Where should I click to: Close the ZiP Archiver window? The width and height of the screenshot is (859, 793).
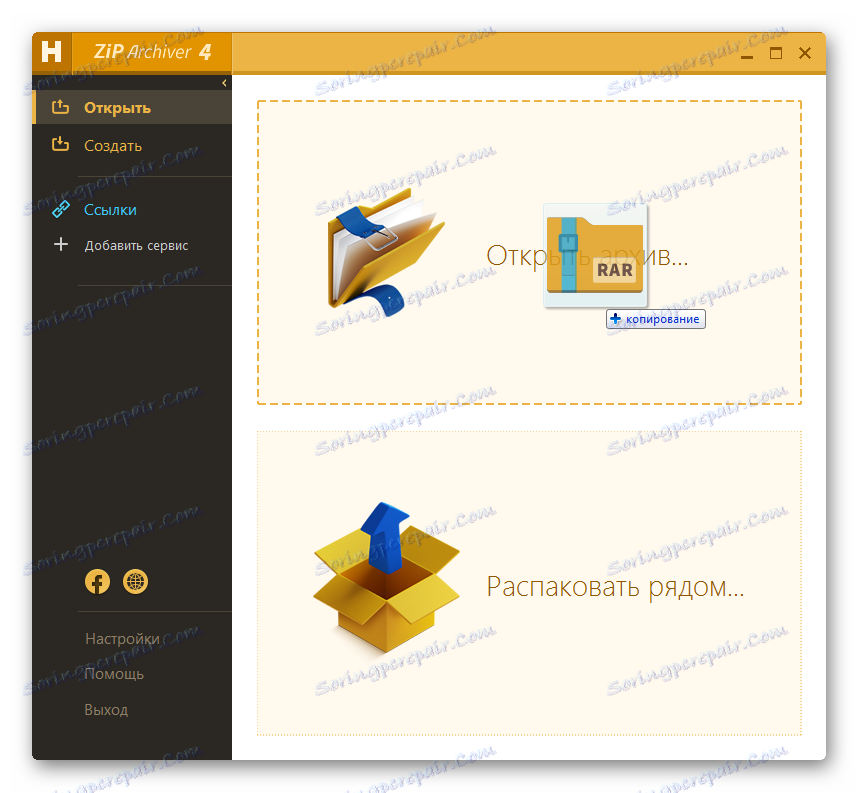[805, 53]
